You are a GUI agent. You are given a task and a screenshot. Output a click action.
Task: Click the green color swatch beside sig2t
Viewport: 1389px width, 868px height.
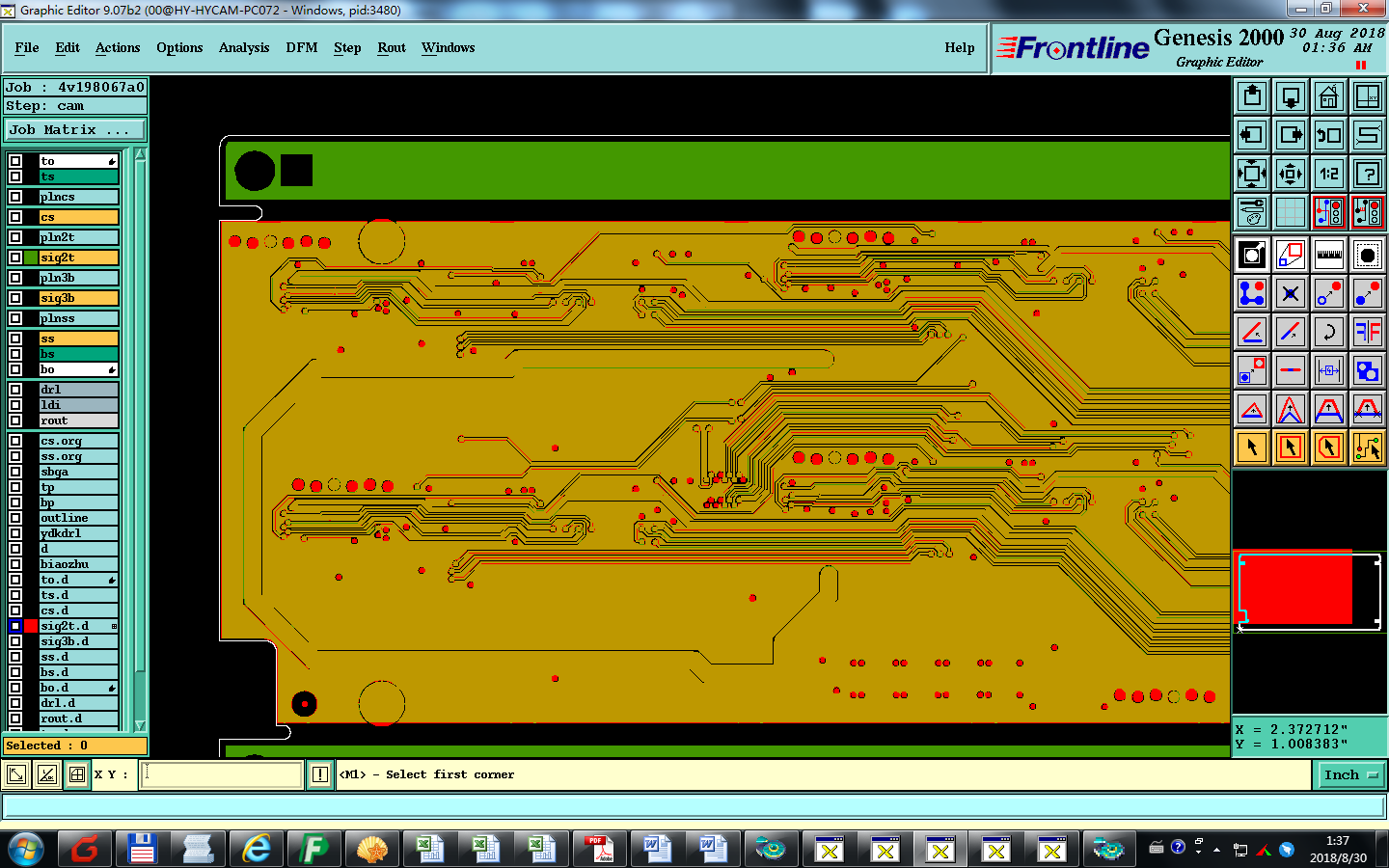pos(31,258)
